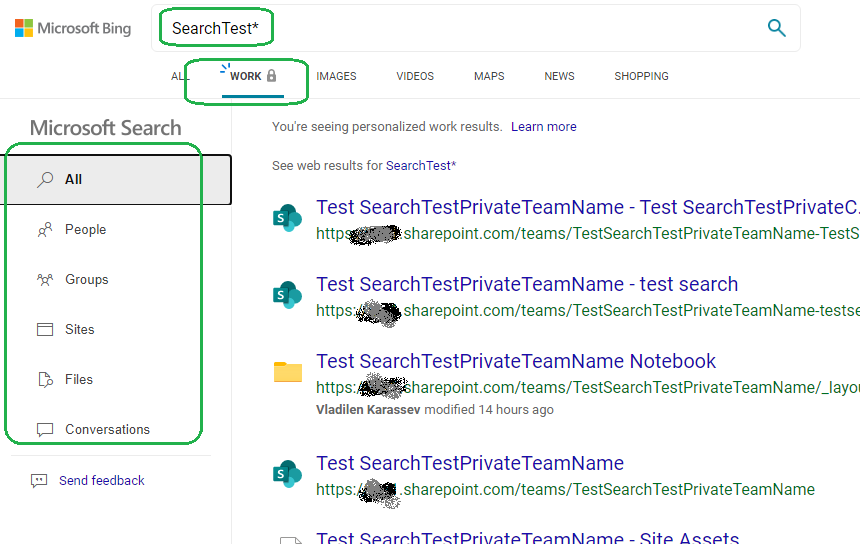860x544 pixels.
Task: Select the Groups filter
Action: pos(87,280)
